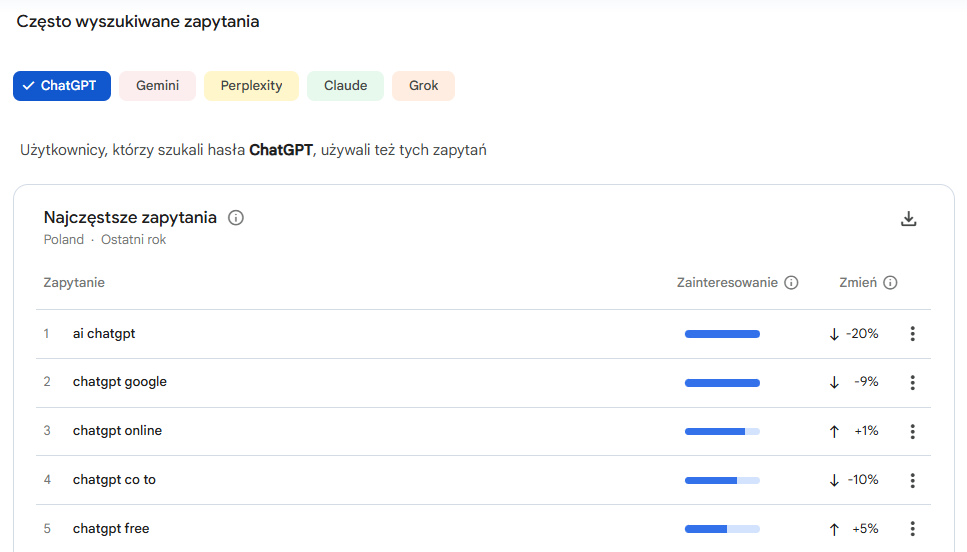967x552 pixels.
Task: Click the Zmień info icon
Action: (890, 283)
